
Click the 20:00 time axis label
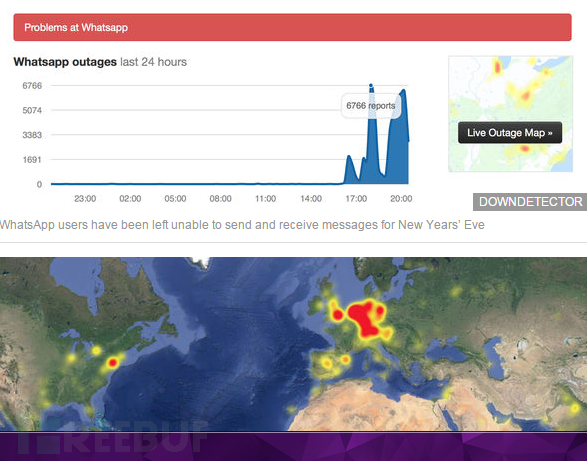[x=401, y=198]
